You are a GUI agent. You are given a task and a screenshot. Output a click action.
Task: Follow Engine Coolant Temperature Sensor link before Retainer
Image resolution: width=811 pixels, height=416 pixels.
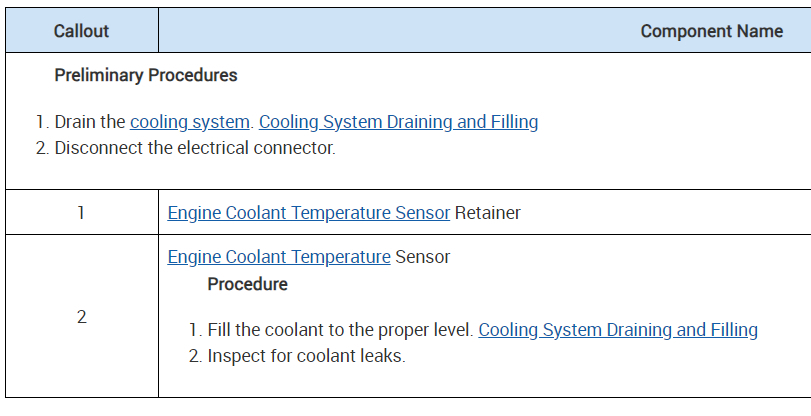pos(308,213)
